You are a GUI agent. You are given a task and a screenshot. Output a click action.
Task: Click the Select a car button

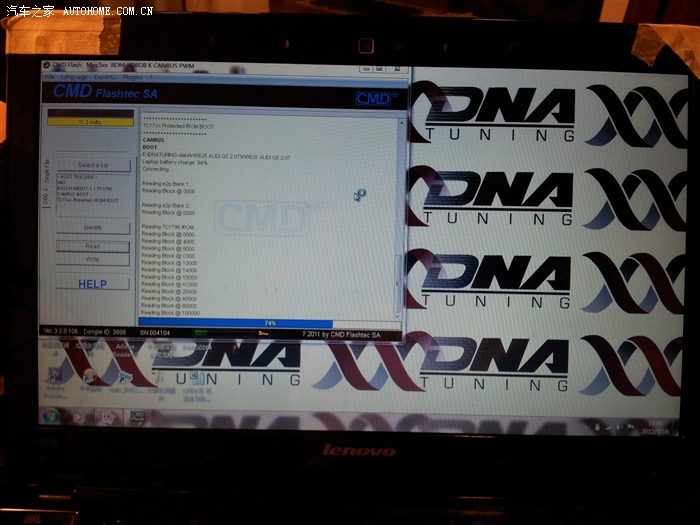(94, 165)
